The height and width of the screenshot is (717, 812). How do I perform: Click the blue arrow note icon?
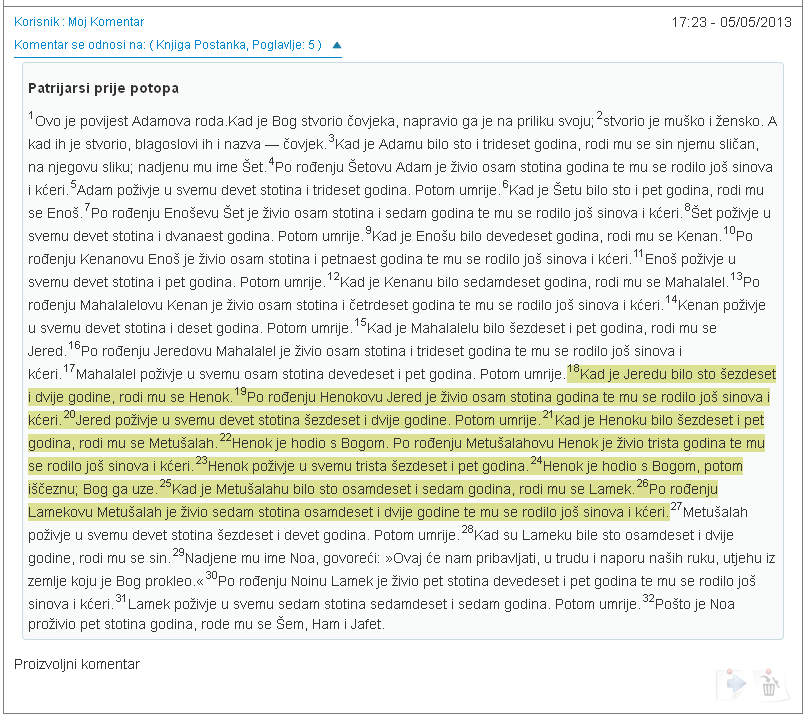(735, 682)
